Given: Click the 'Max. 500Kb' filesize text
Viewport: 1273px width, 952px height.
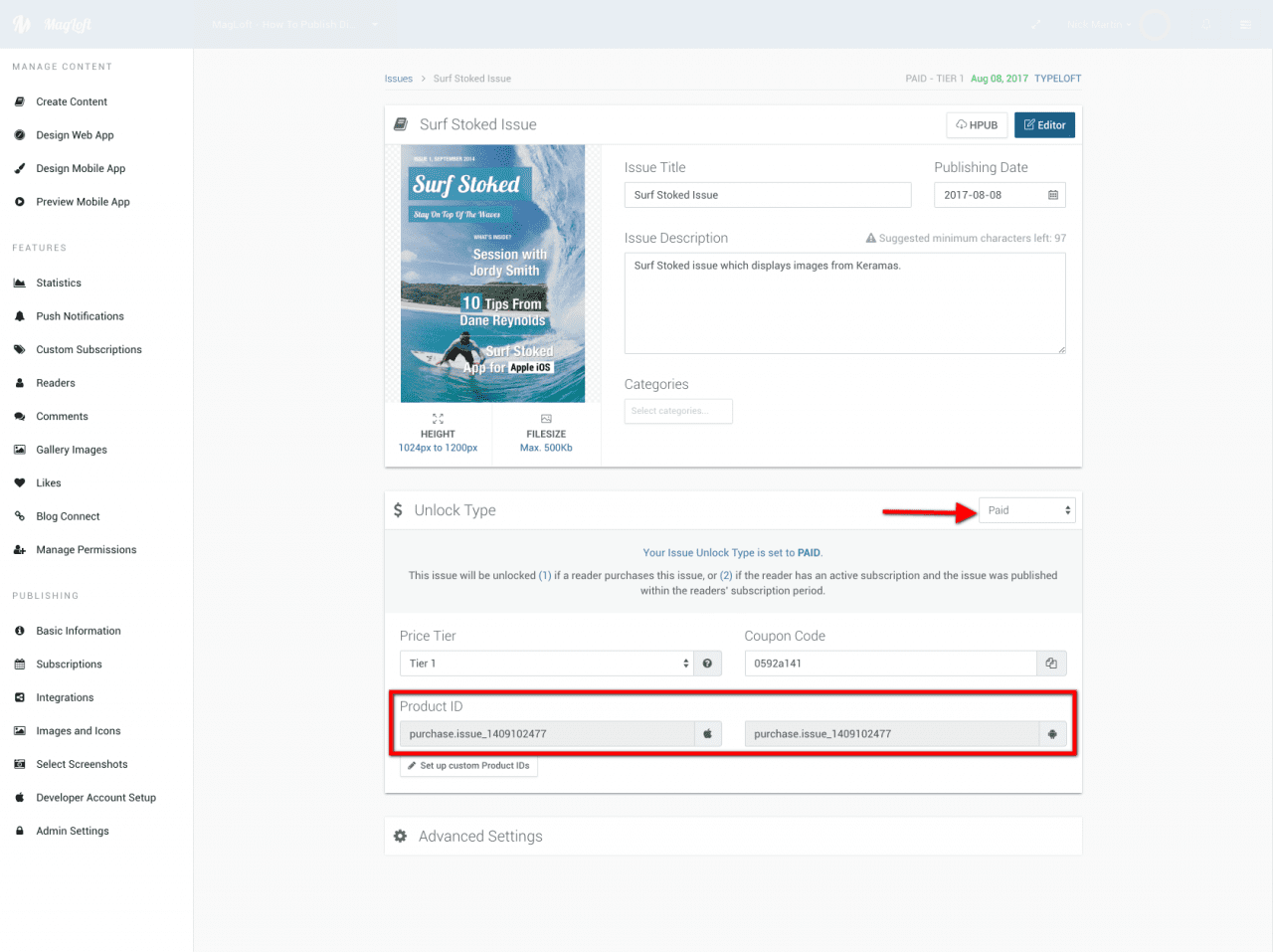Looking at the screenshot, I should click(546, 448).
